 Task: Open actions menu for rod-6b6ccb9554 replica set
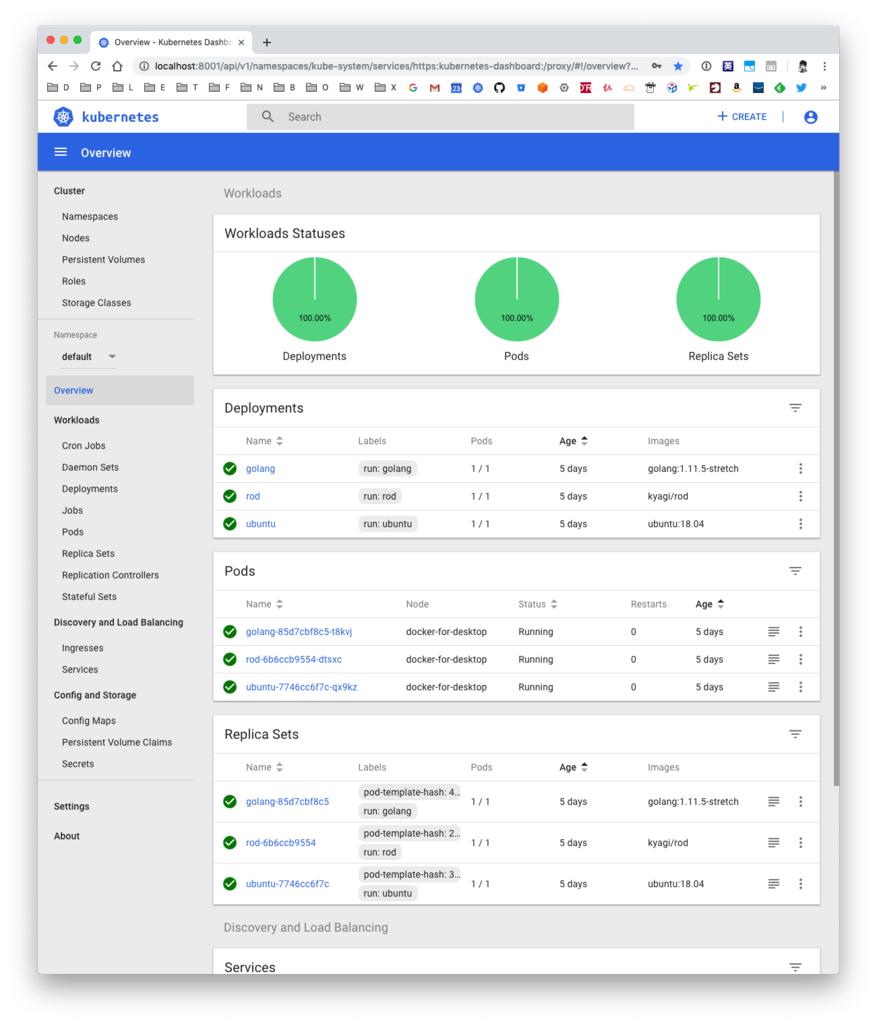click(801, 842)
